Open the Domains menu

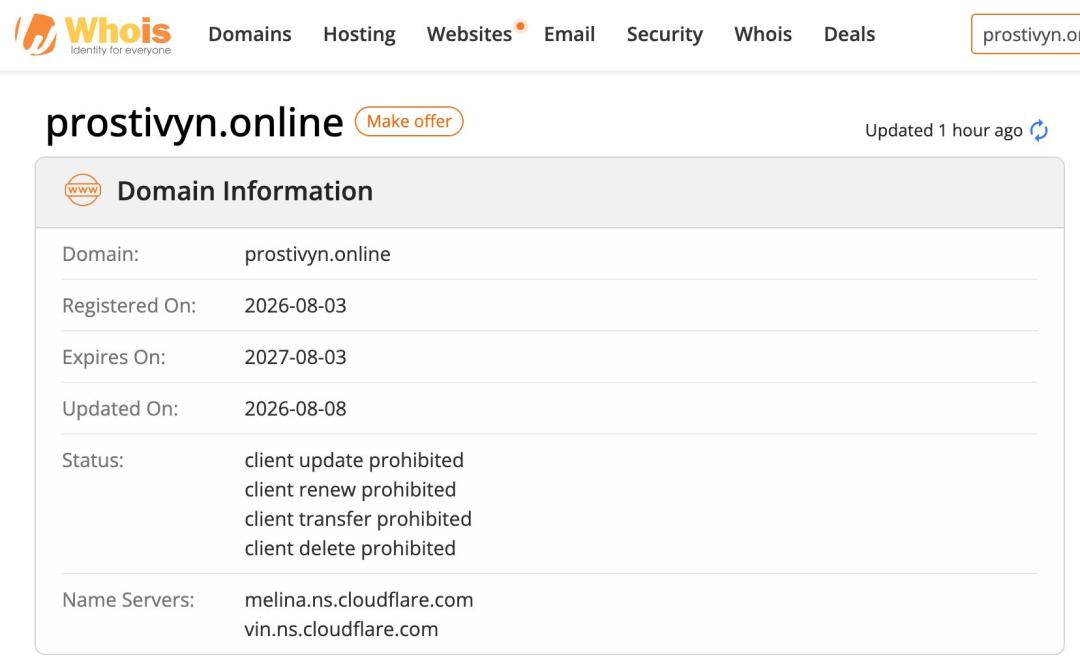[250, 34]
